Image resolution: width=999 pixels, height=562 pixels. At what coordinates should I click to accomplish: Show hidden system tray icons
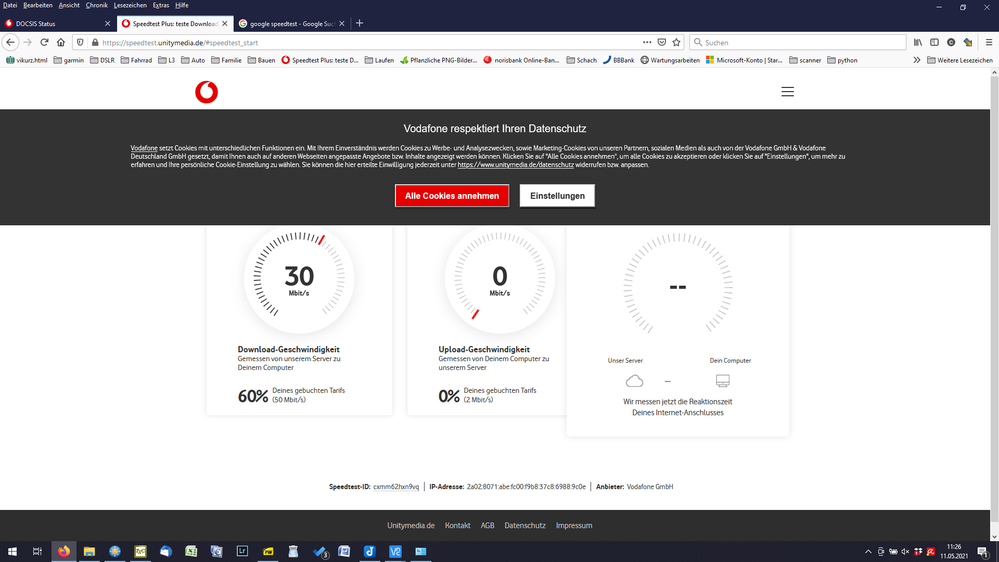tap(868, 552)
